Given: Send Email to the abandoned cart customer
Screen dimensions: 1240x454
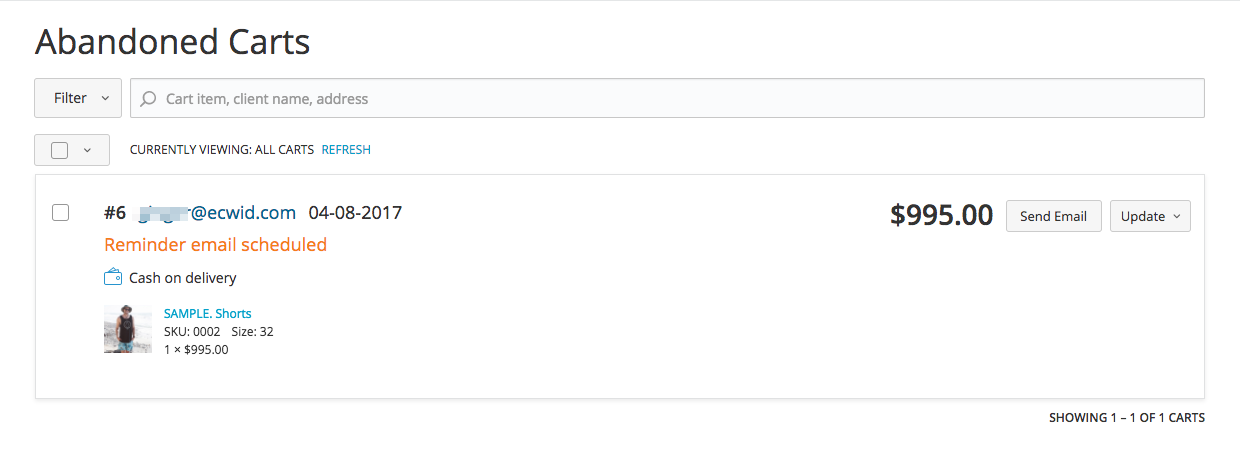Looking at the screenshot, I should (1054, 216).
